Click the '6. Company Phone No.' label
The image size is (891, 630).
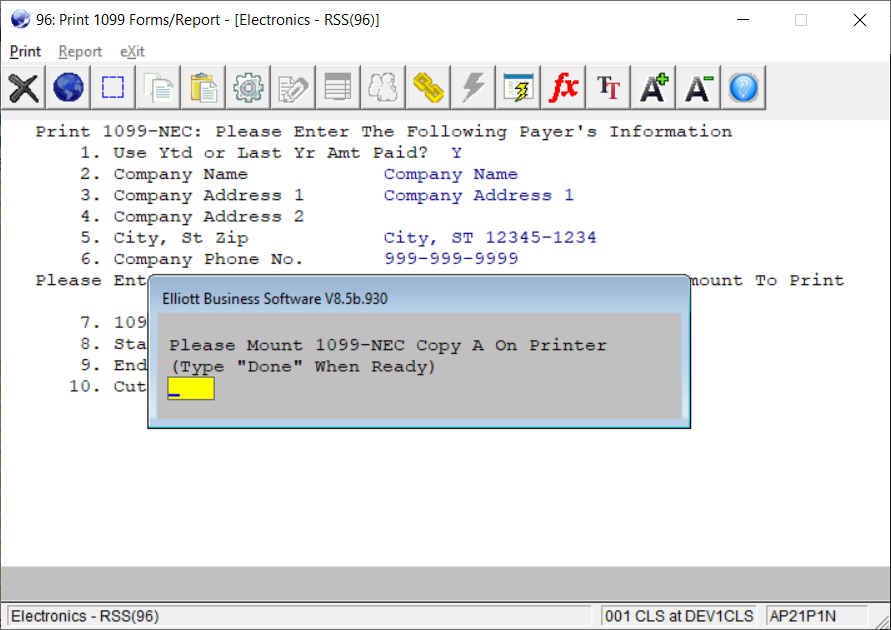(x=191, y=259)
